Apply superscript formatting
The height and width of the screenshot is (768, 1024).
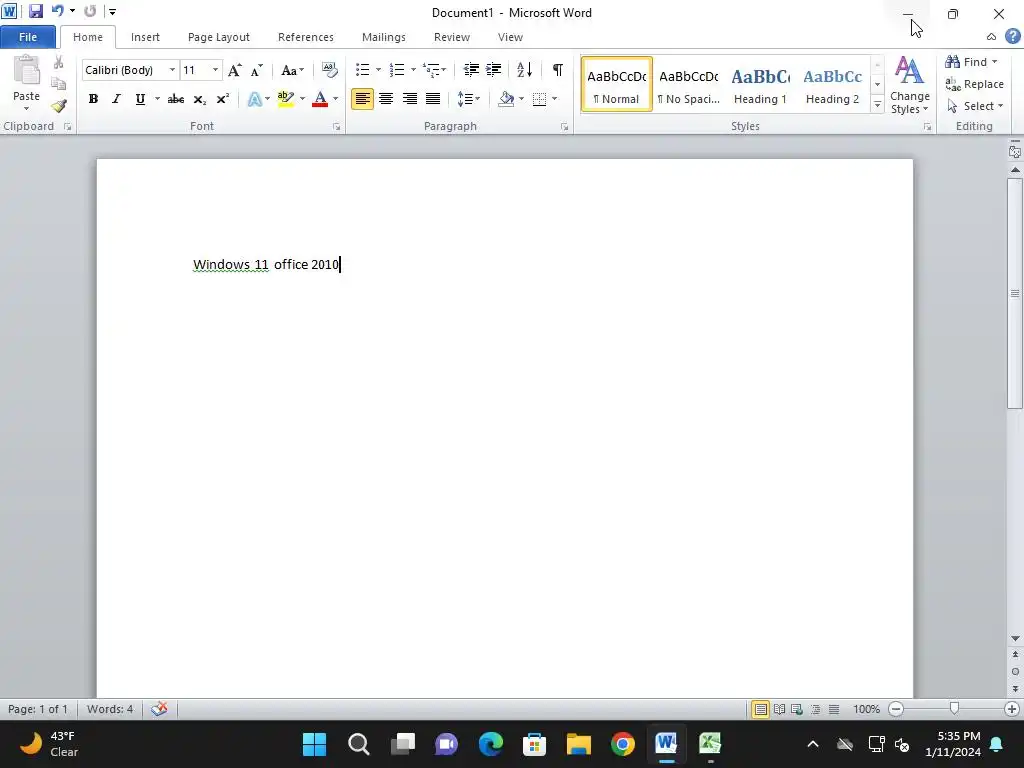pos(223,99)
